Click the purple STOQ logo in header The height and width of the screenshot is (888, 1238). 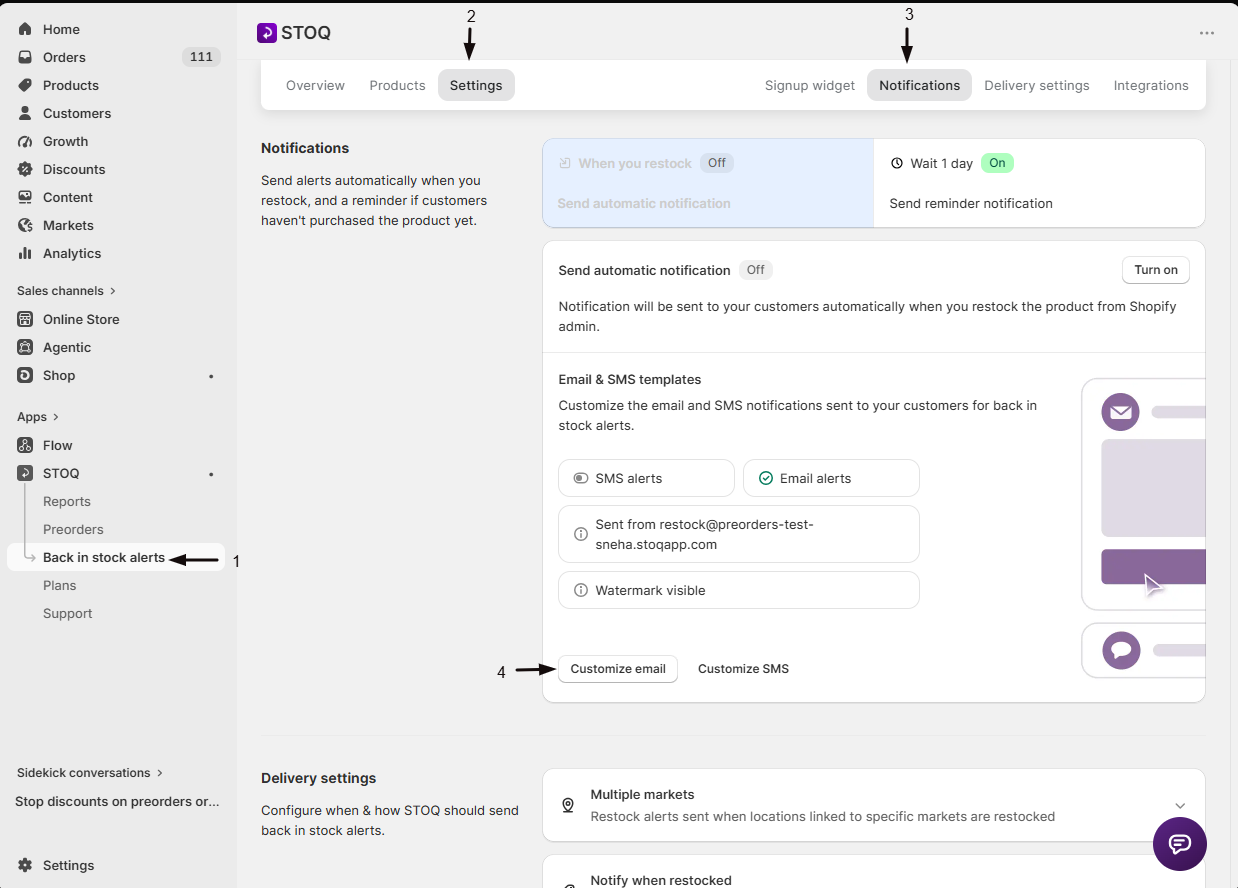(x=267, y=33)
